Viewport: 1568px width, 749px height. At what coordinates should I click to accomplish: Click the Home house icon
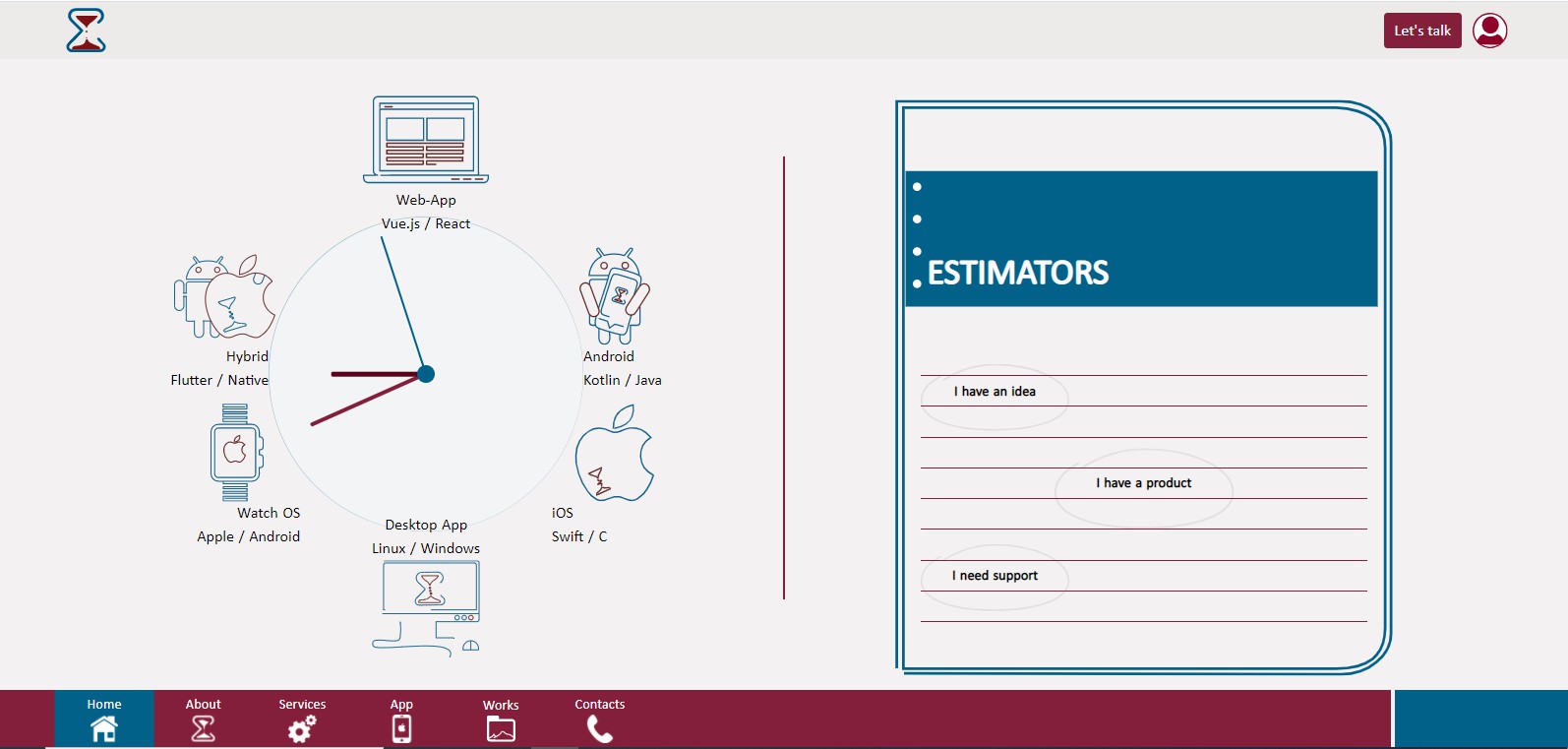pyautogui.click(x=104, y=728)
